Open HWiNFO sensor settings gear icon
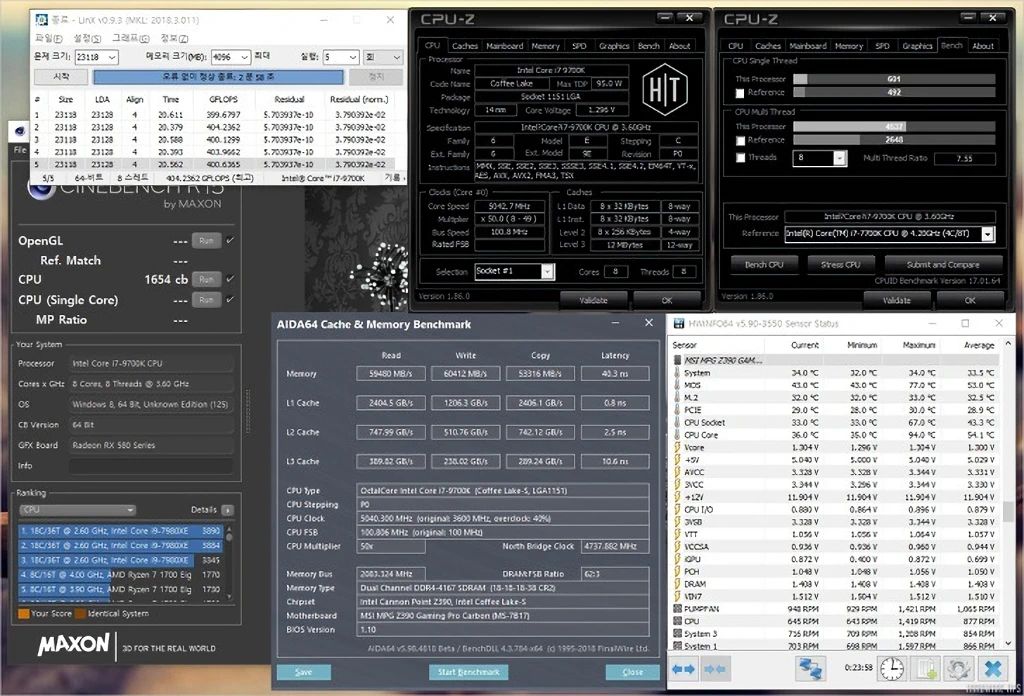The width and height of the screenshot is (1024, 696). point(959,669)
